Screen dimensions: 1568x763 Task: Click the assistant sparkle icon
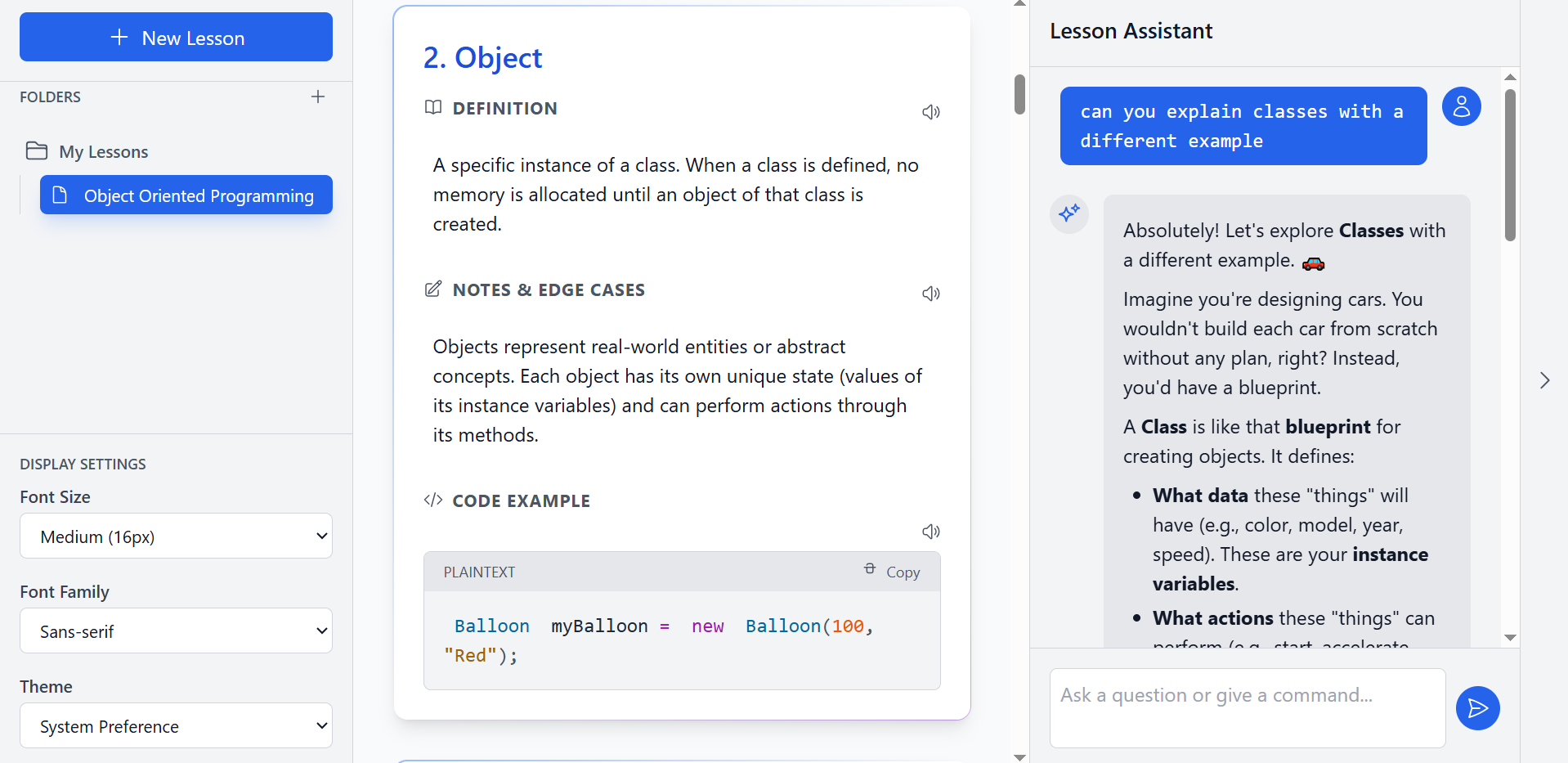click(1069, 213)
